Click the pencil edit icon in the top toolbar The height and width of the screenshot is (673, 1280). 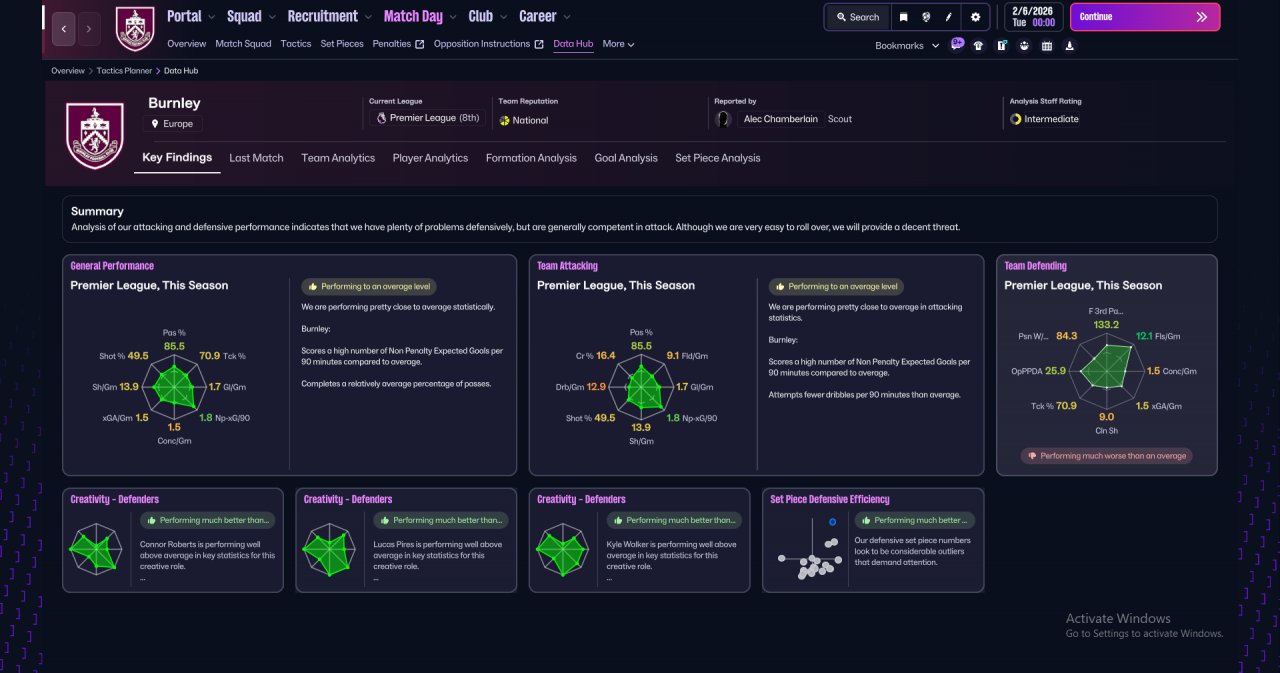(949, 17)
